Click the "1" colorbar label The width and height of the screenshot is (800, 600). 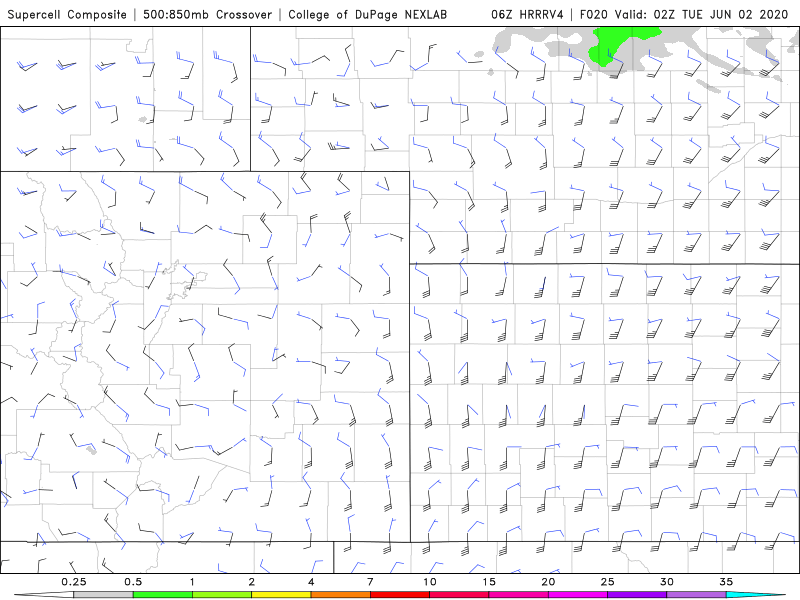[192, 582]
